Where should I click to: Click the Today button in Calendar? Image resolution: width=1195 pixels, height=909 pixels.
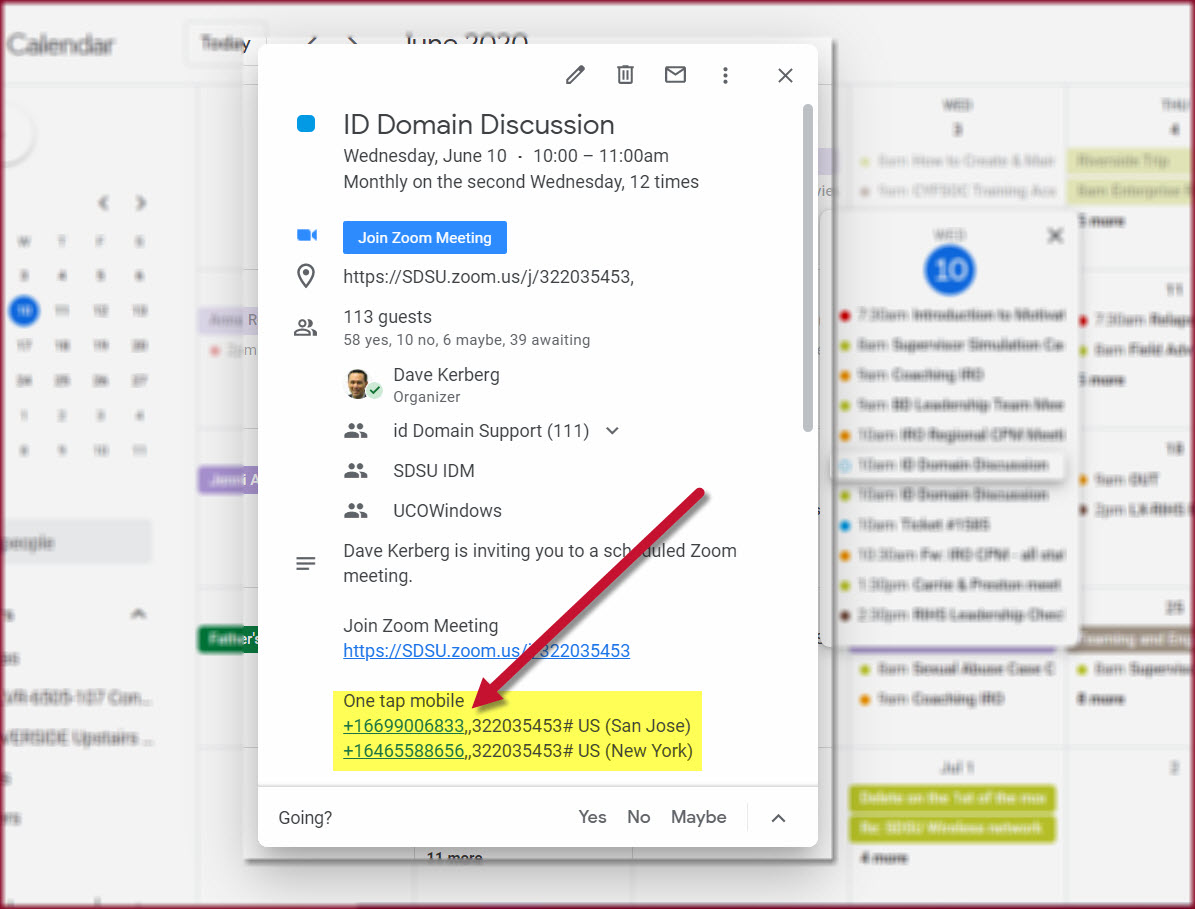point(225,43)
